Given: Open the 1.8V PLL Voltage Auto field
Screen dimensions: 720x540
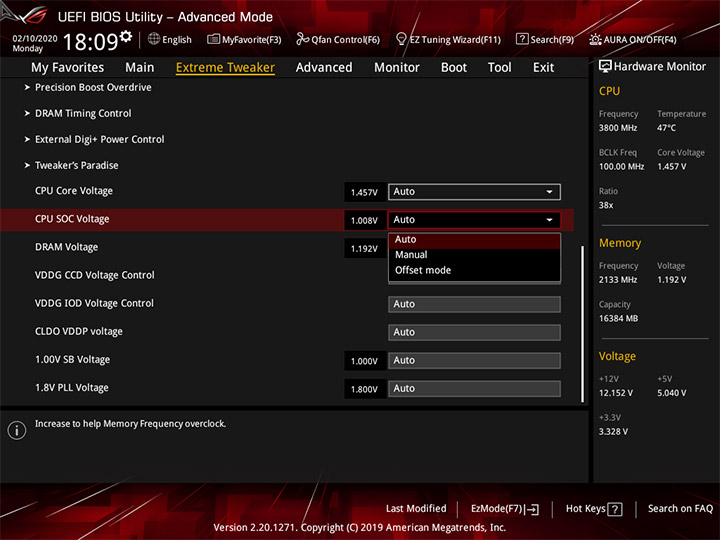Looking at the screenshot, I should 474,389.
